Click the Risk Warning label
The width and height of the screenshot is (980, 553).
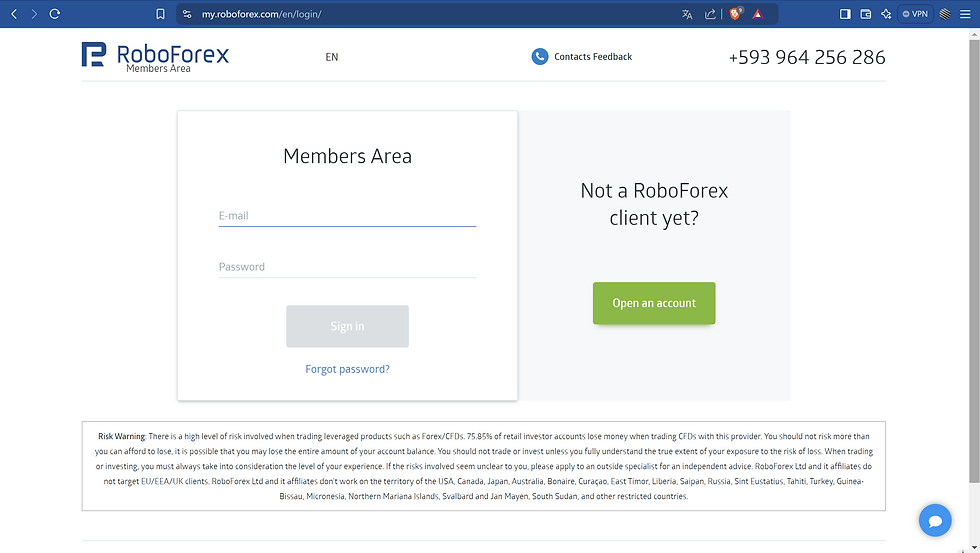(122, 436)
